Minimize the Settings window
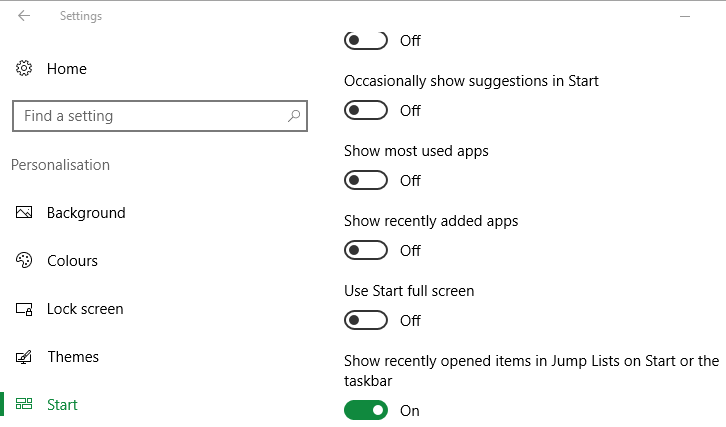The height and width of the screenshot is (427, 726). (685, 16)
